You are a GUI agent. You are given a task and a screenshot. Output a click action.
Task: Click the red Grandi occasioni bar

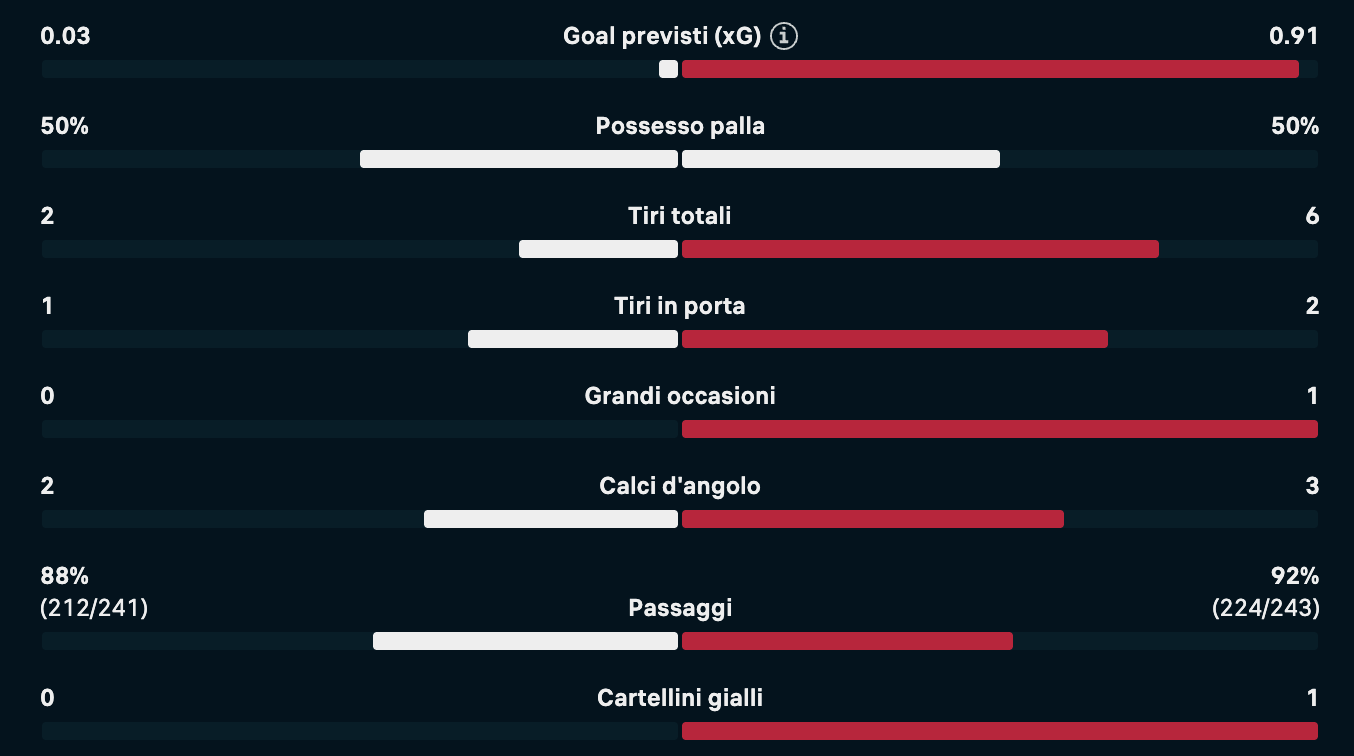1000,429
